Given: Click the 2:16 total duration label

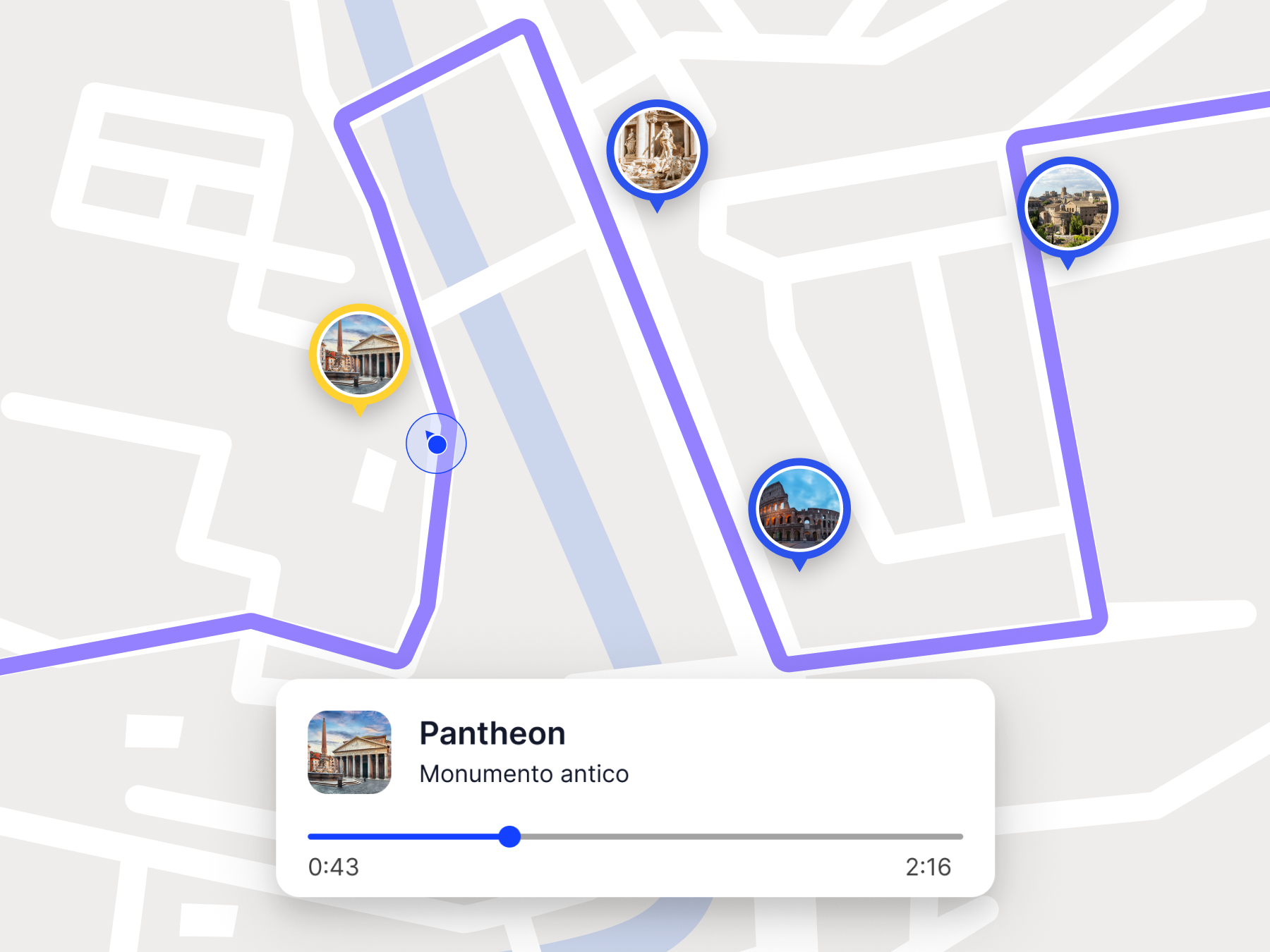Looking at the screenshot, I should 928,867.
